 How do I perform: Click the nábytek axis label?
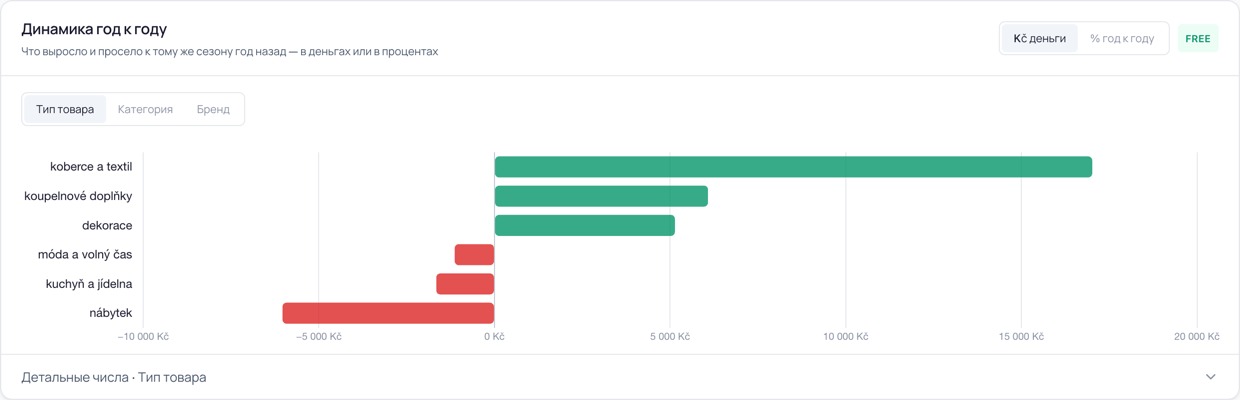110,313
